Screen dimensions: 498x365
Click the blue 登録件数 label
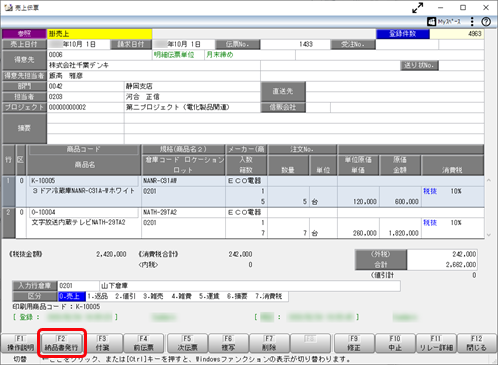click(403, 34)
